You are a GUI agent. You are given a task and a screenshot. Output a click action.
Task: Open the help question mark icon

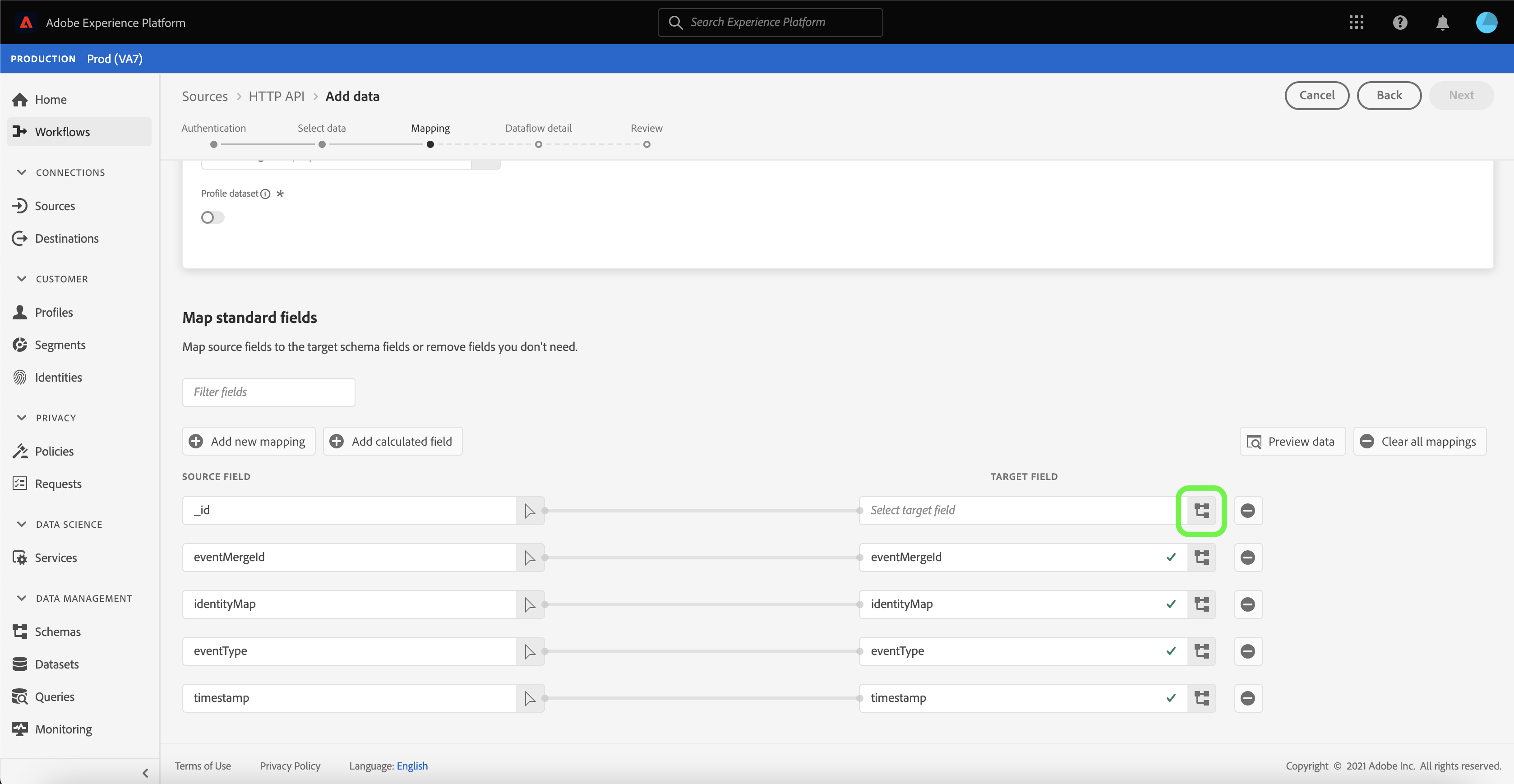[x=1400, y=23]
